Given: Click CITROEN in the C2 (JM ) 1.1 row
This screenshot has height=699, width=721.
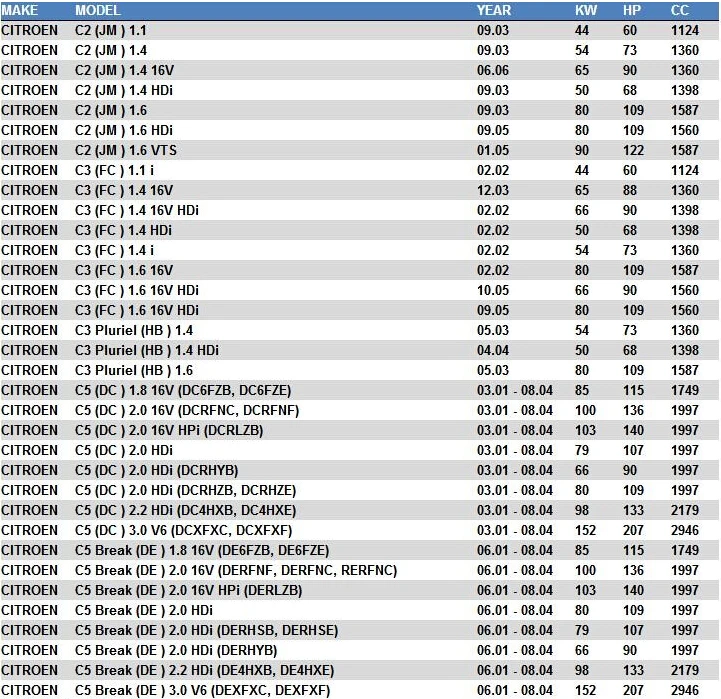Looking at the screenshot, I should (29, 30).
